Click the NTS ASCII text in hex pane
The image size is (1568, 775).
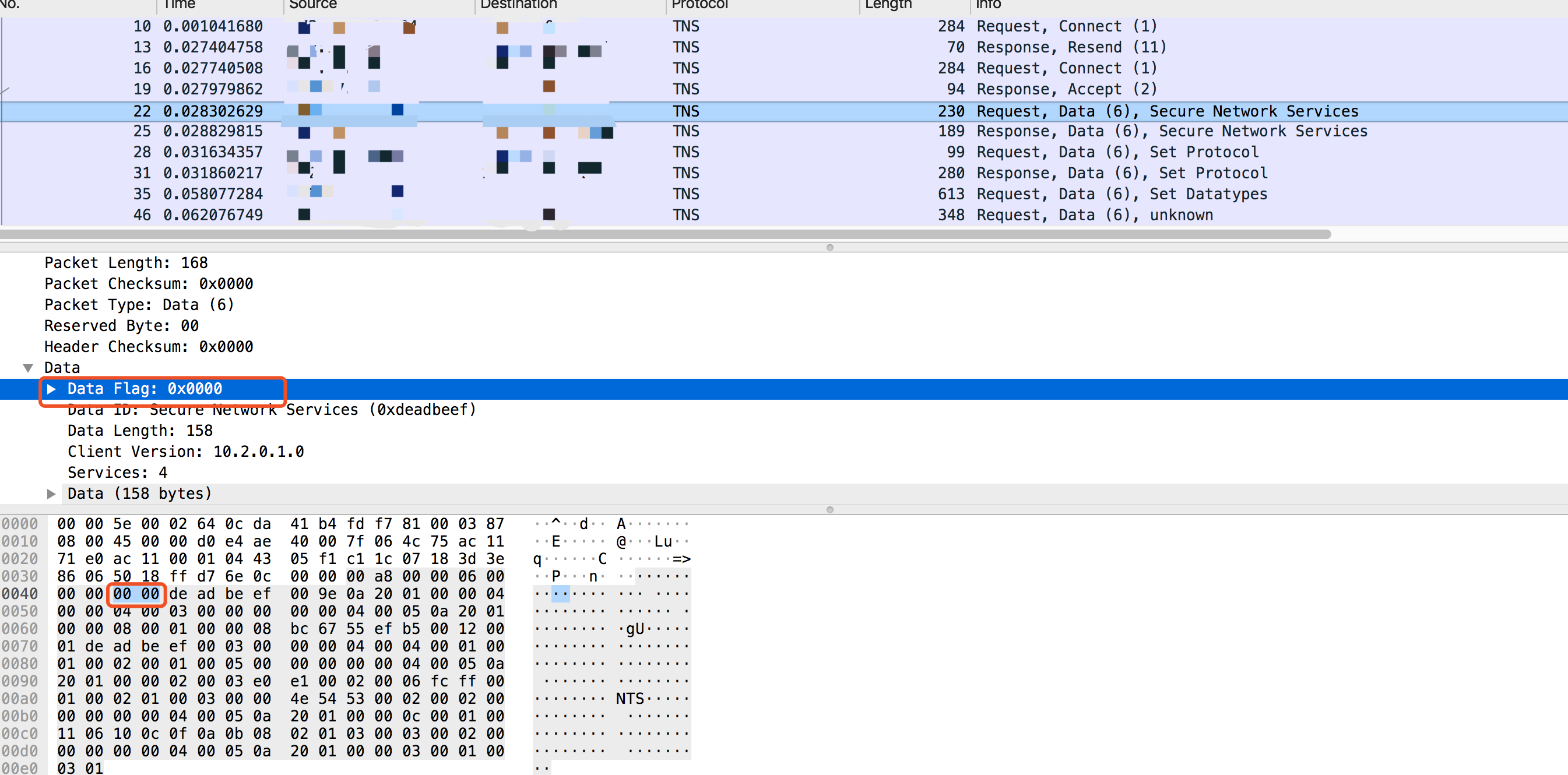[x=630, y=699]
